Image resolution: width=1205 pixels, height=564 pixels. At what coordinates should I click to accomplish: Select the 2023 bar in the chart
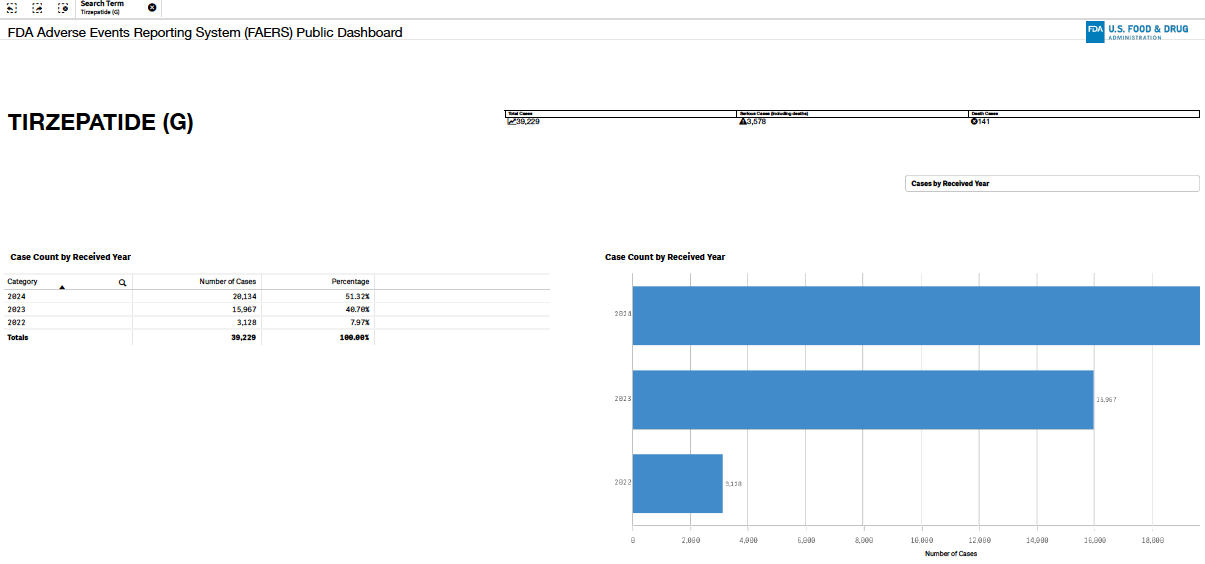863,400
